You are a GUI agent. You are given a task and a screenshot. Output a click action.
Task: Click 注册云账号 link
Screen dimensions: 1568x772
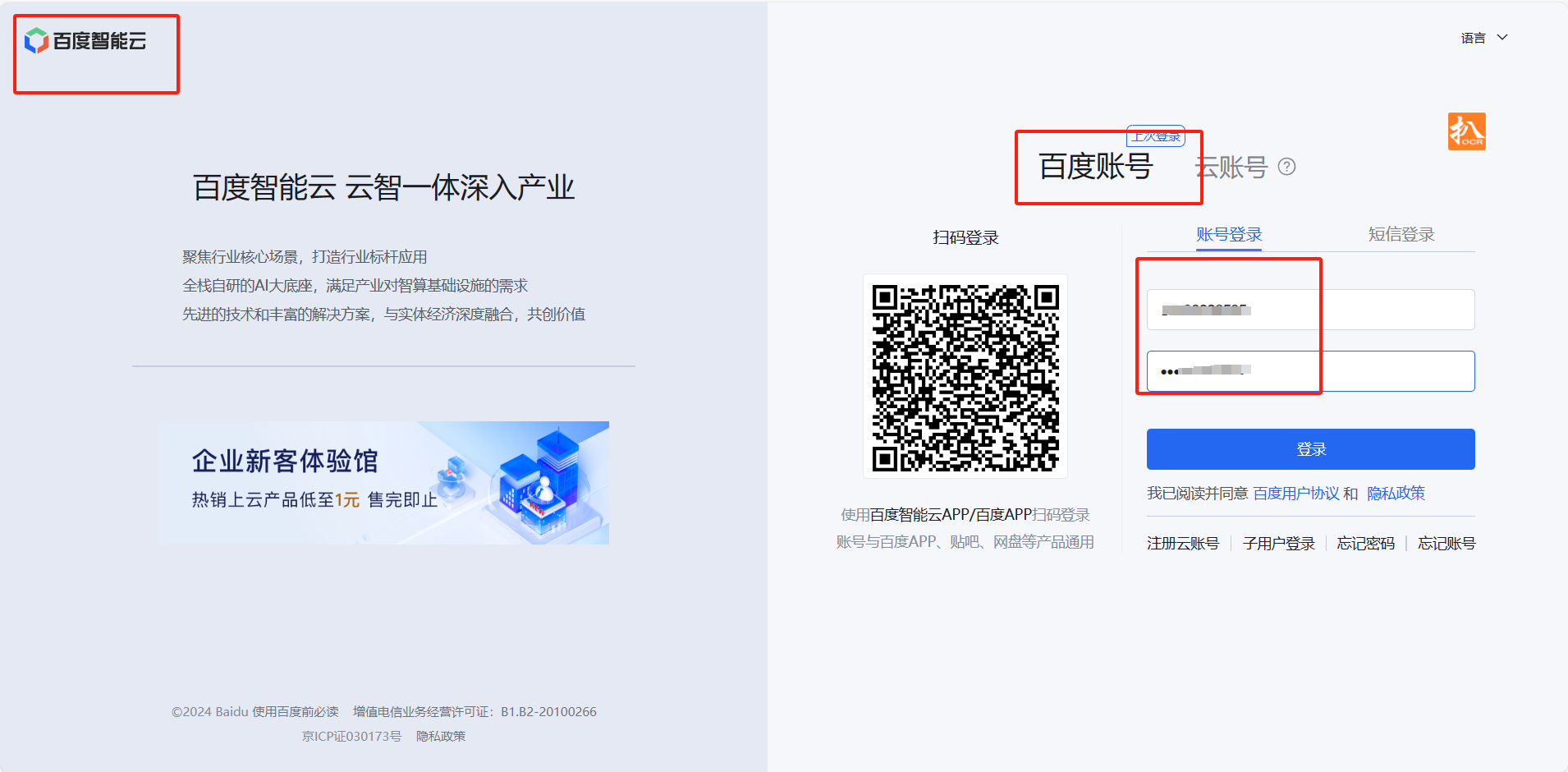(1183, 544)
